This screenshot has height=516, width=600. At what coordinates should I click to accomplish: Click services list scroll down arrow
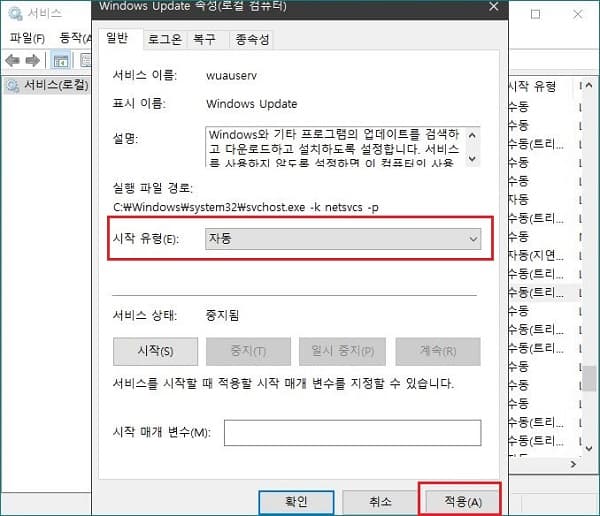[x=589, y=448]
